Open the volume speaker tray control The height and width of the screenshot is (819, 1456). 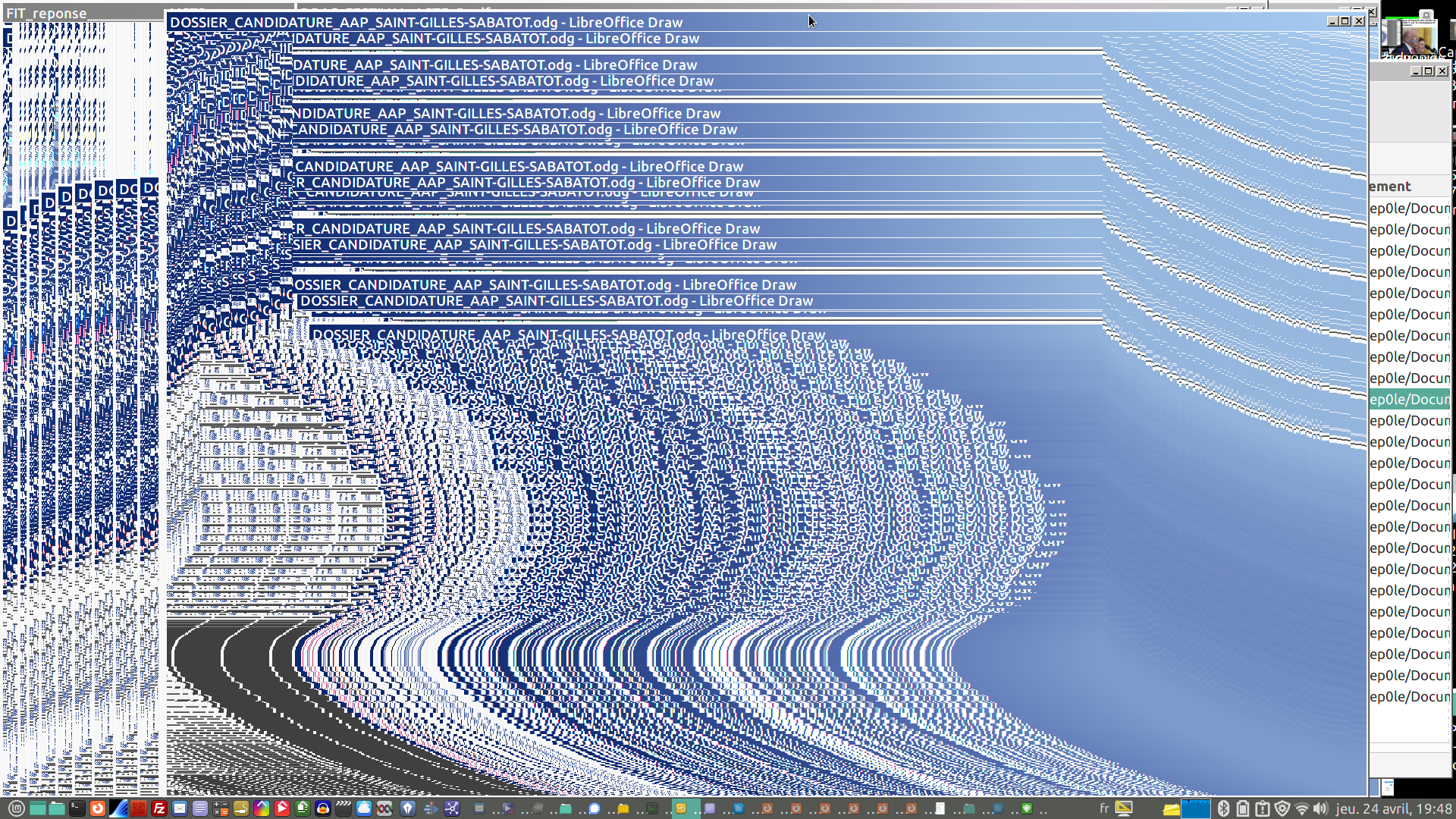pyautogui.click(x=1321, y=808)
